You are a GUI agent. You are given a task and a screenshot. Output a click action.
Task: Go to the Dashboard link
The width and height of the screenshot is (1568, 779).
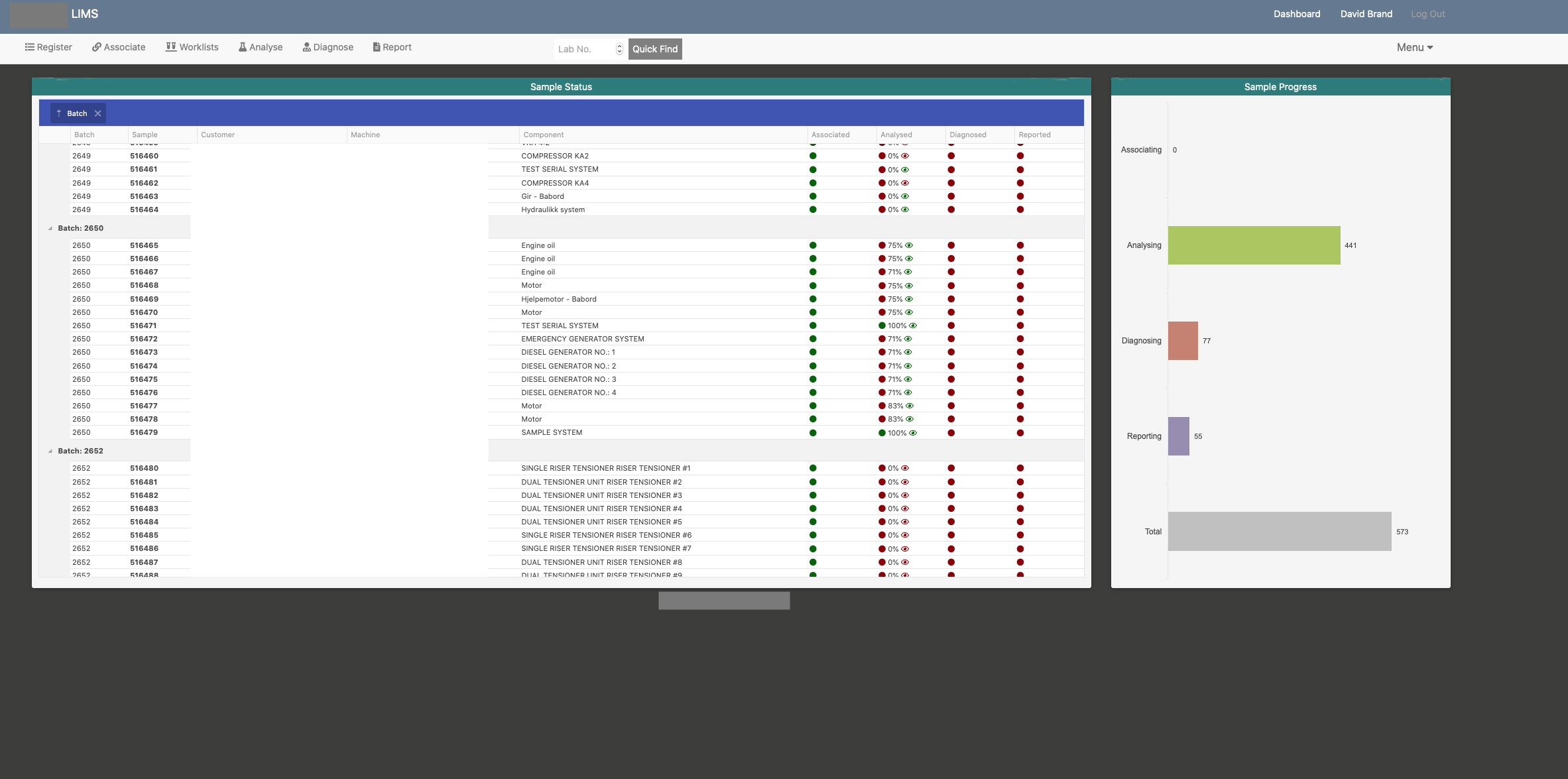[1296, 14]
